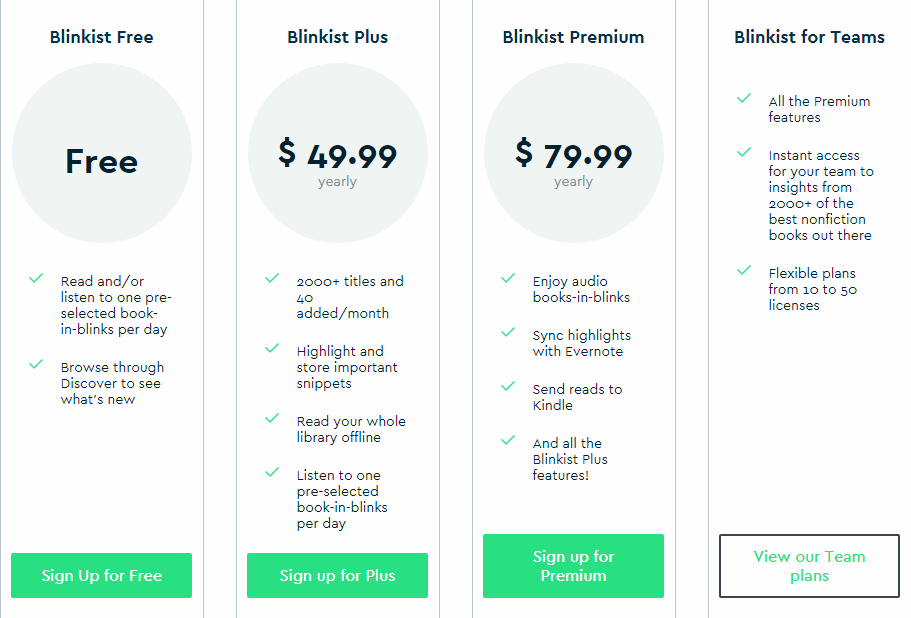Click checkmark beside 'All the Premium features'
Viewport: 911px width, 618px height.
coord(744,98)
